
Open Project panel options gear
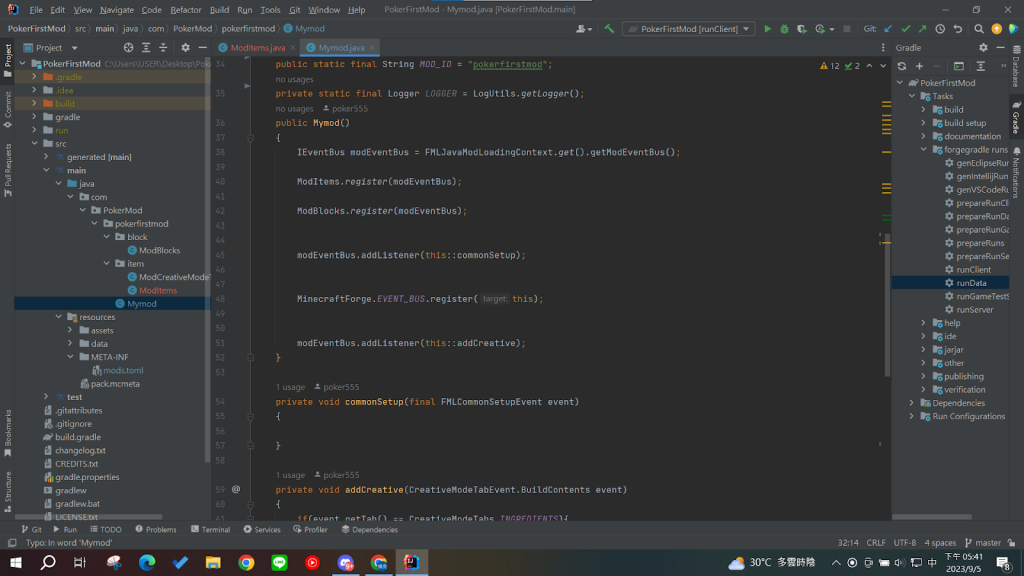pos(185,48)
